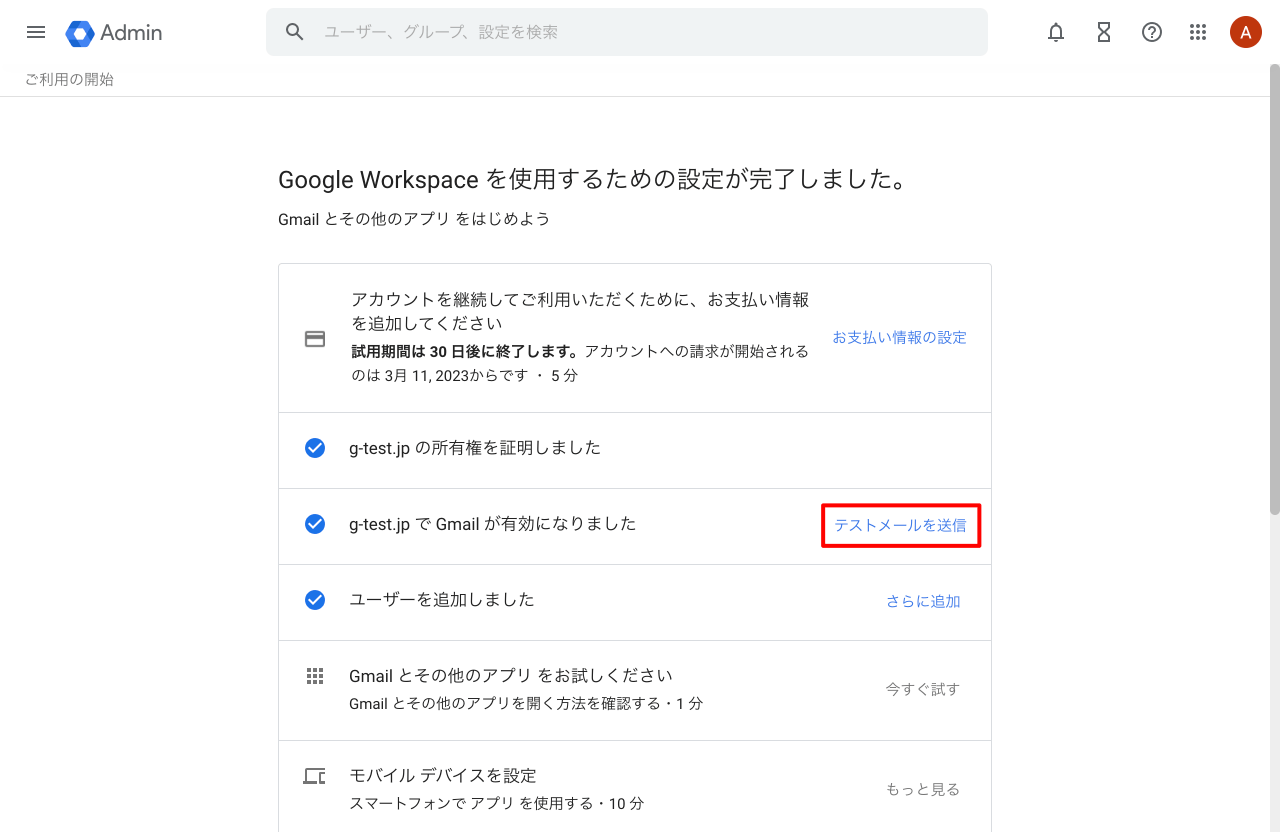
Task: Click the Google Admin logo
Action: 80,33
